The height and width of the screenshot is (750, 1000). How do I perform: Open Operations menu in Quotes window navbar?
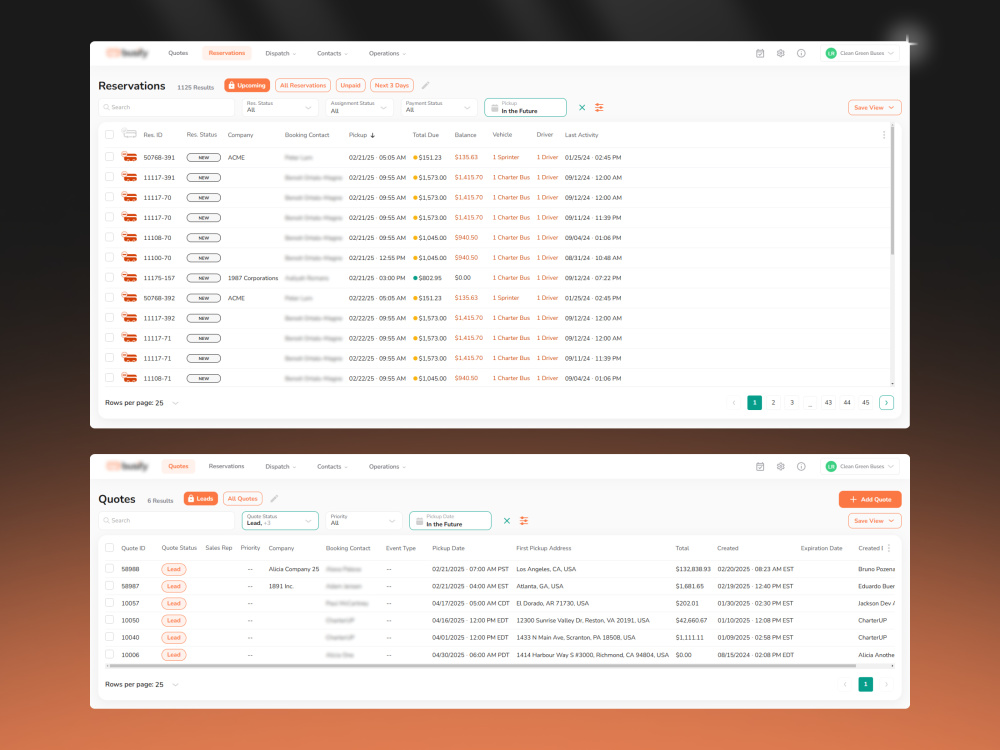[x=387, y=467]
